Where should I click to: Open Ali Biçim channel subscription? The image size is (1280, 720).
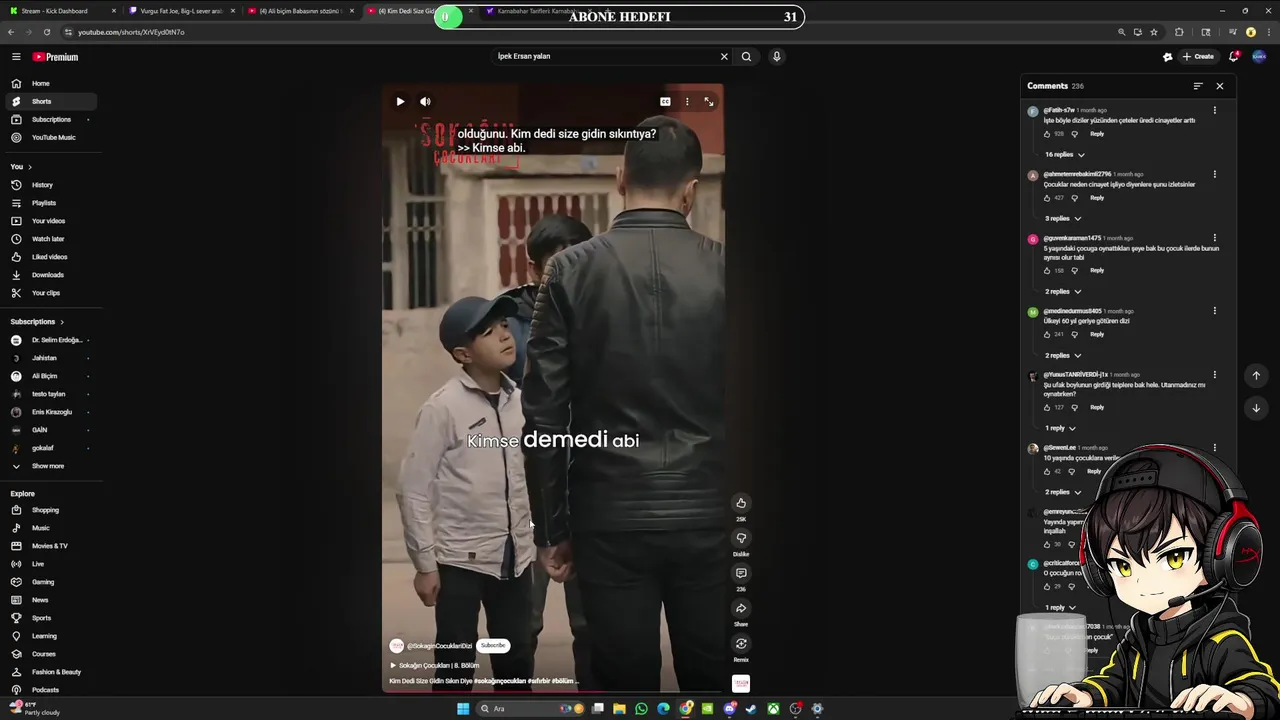pos(50,376)
